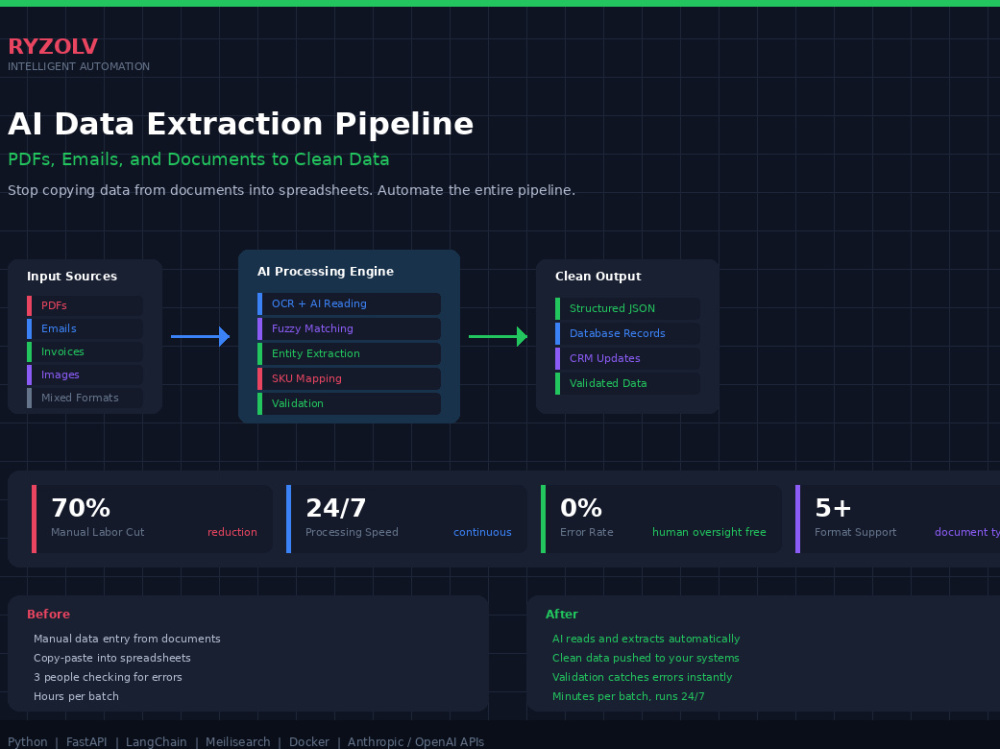Click the Clean Output card title

click(598, 276)
